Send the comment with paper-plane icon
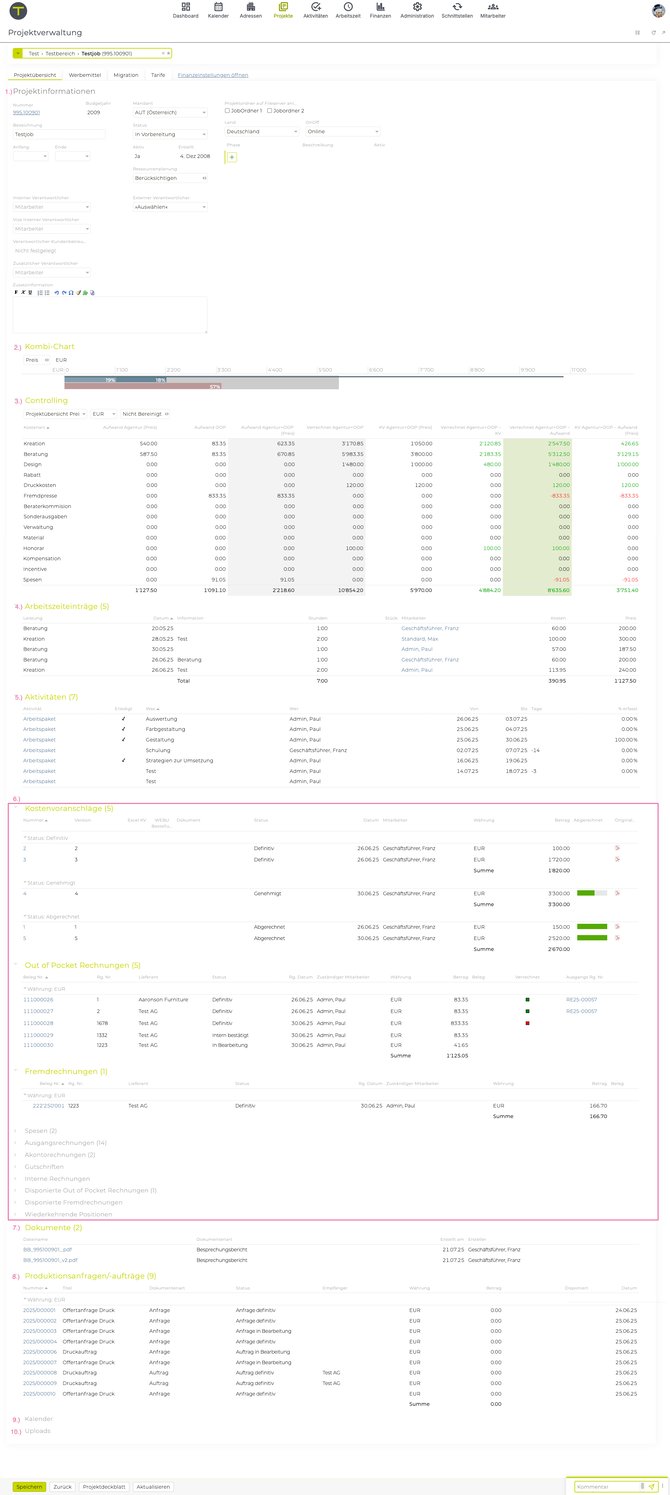670x1495 pixels. [652, 1486]
